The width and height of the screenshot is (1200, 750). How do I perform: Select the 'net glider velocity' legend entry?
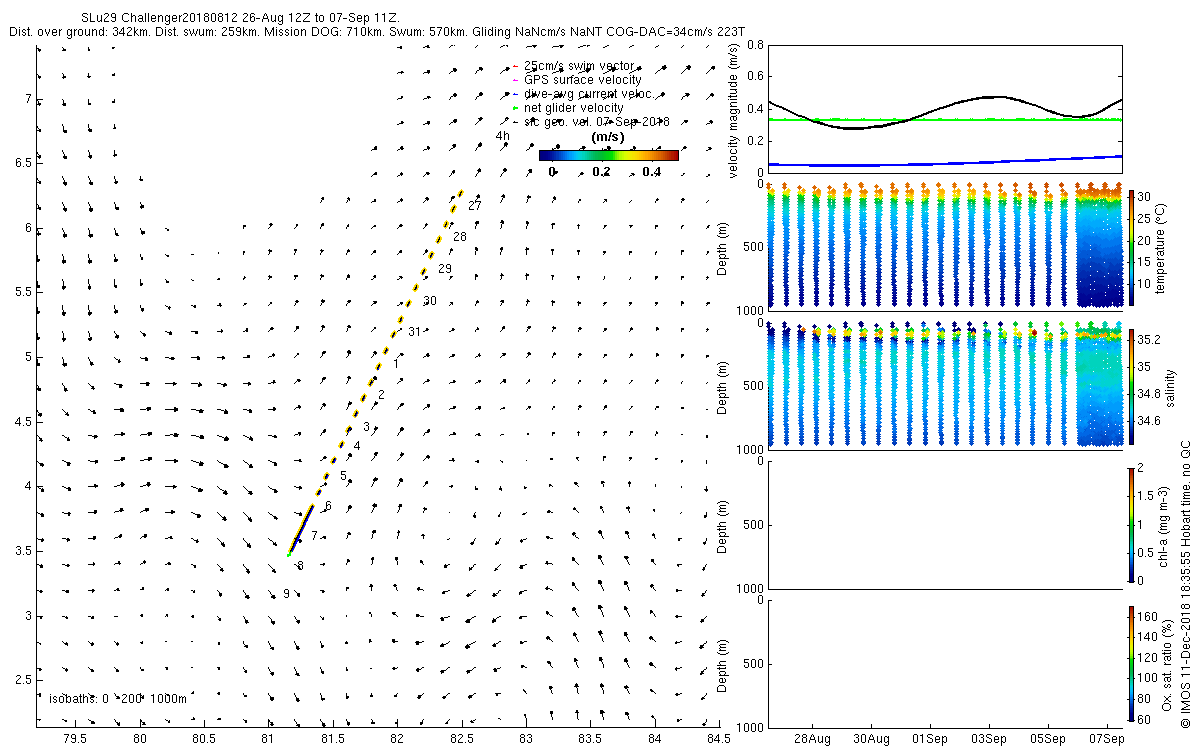pos(567,107)
